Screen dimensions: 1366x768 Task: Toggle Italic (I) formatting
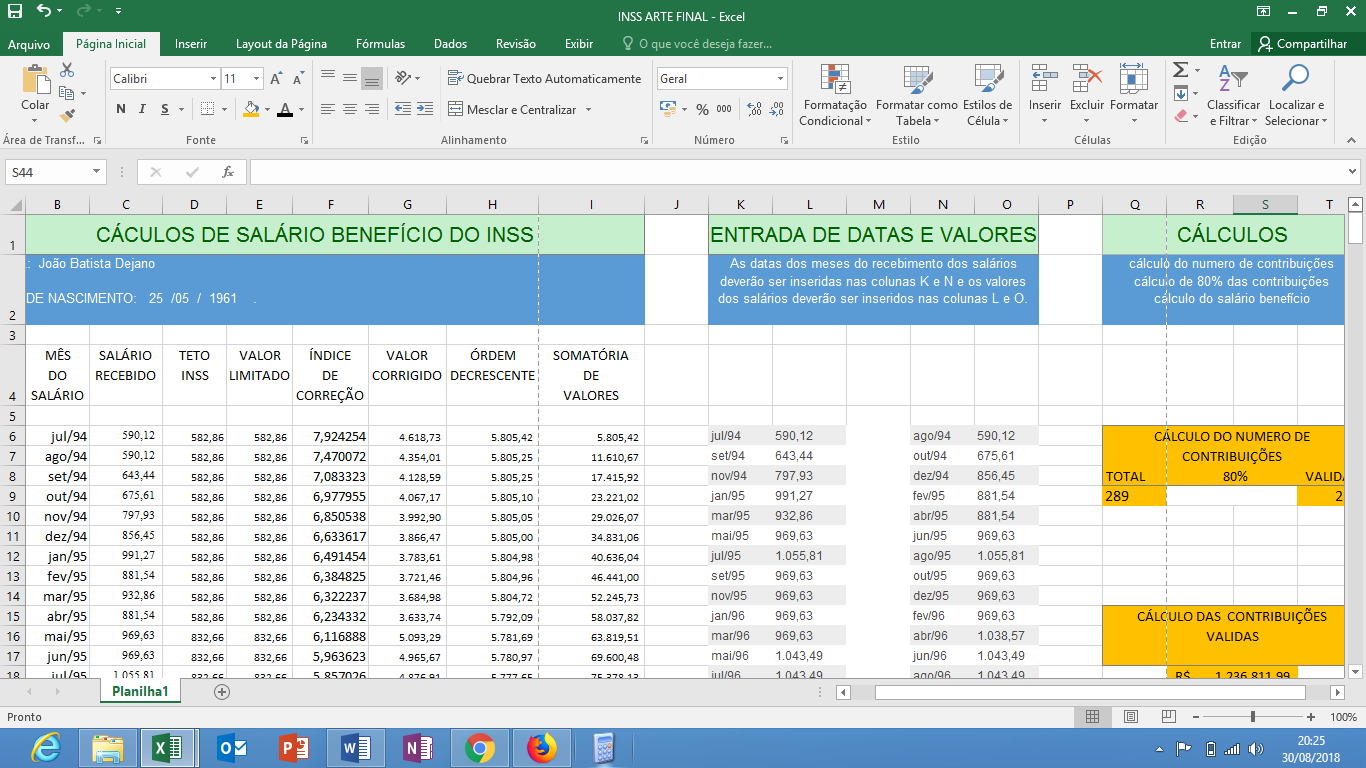pyautogui.click(x=142, y=109)
